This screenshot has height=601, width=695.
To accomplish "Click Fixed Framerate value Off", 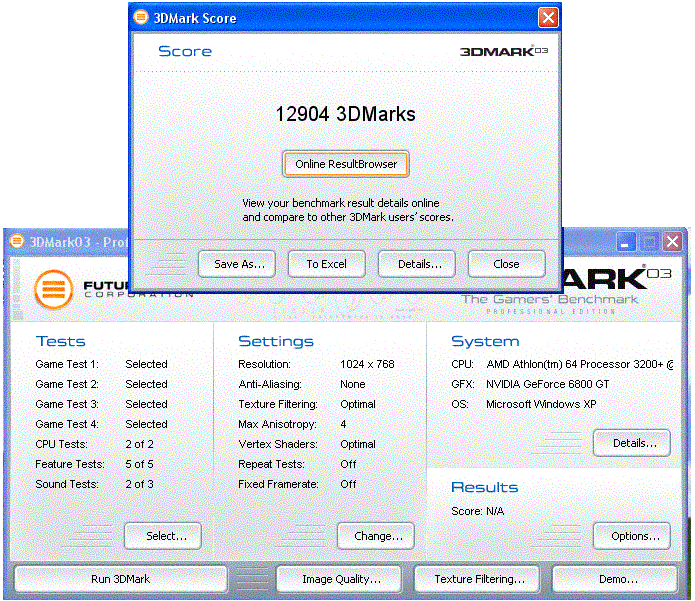I will click(348, 484).
